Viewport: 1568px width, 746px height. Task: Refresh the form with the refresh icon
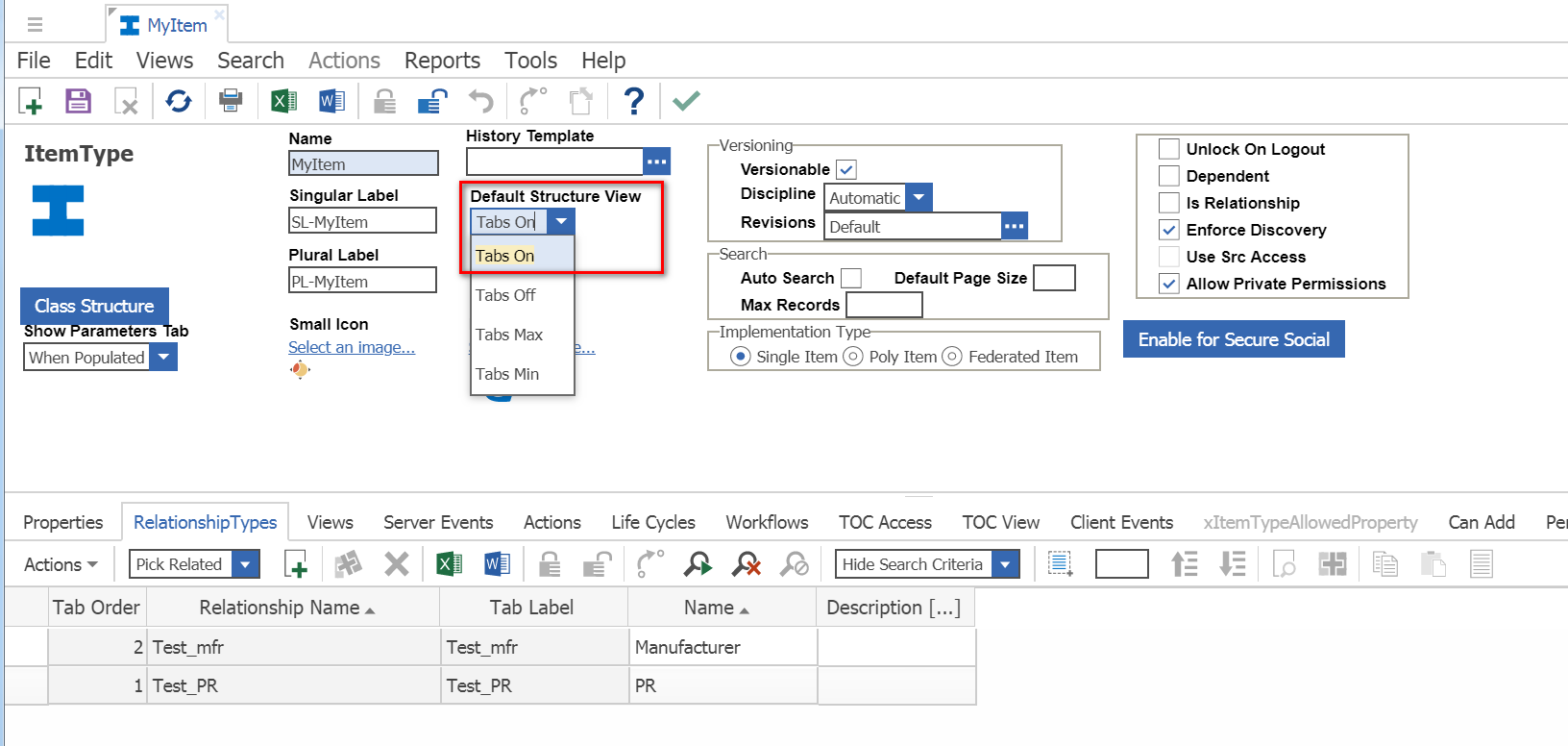click(x=179, y=101)
